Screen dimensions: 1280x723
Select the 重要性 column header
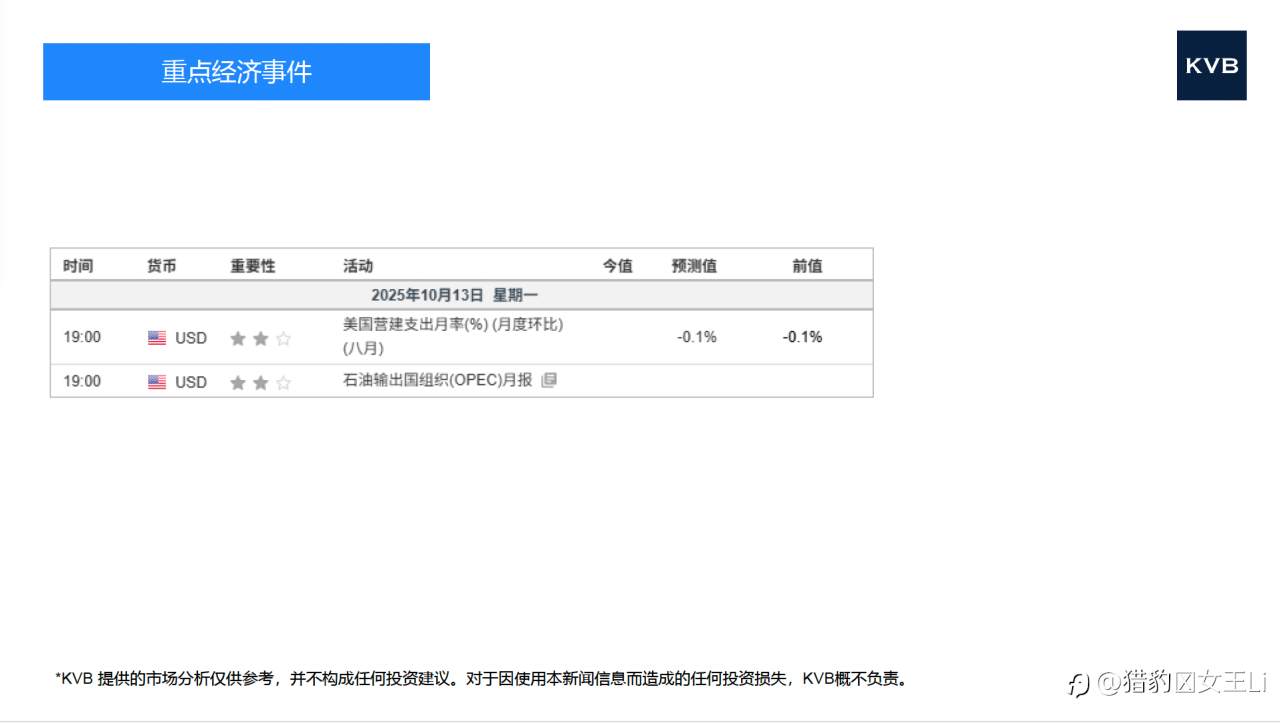click(x=252, y=265)
